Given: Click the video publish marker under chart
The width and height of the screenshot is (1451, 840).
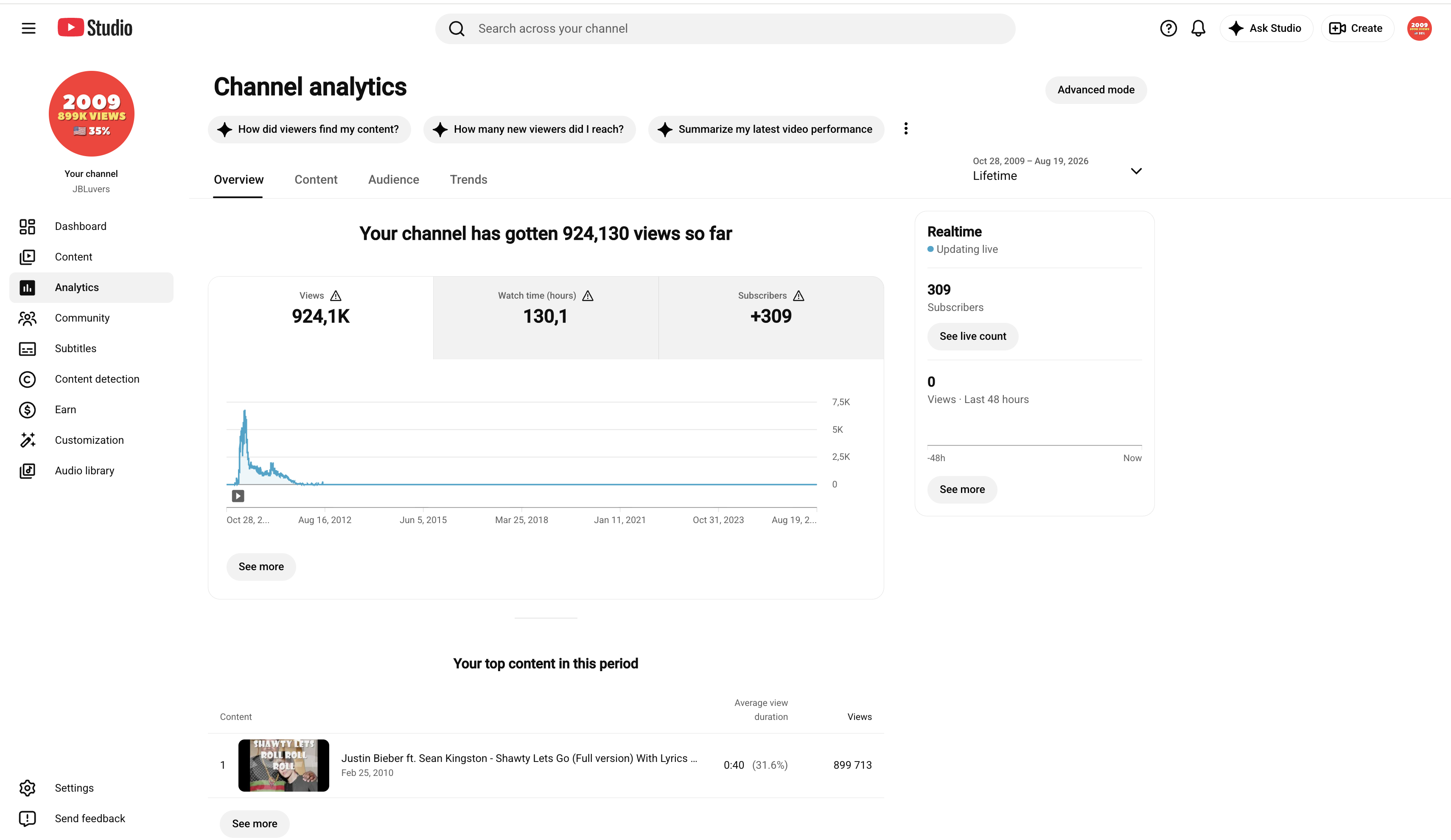Looking at the screenshot, I should pos(238,496).
